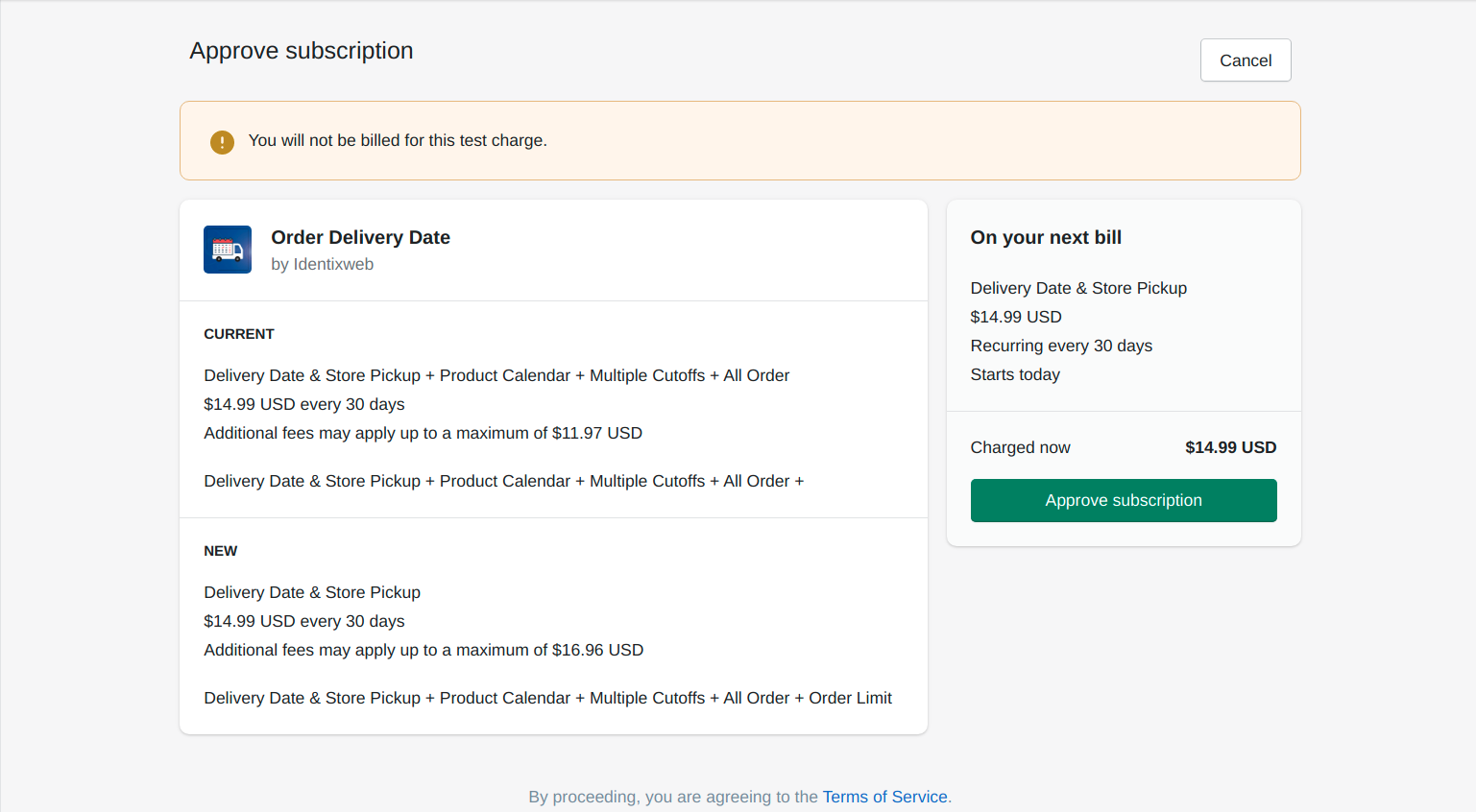Select the bold $14.99 USD charged amount
This screenshot has height=812, width=1476.
coord(1230,447)
